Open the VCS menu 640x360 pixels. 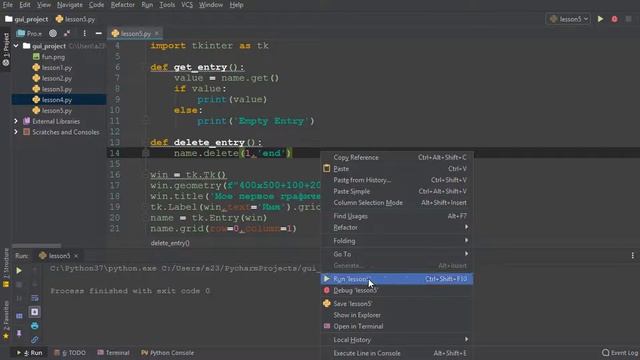(187, 5)
